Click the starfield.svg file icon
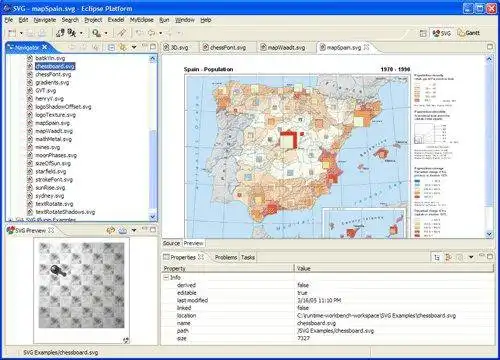This screenshot has width=500, height=360. [30, 171]
